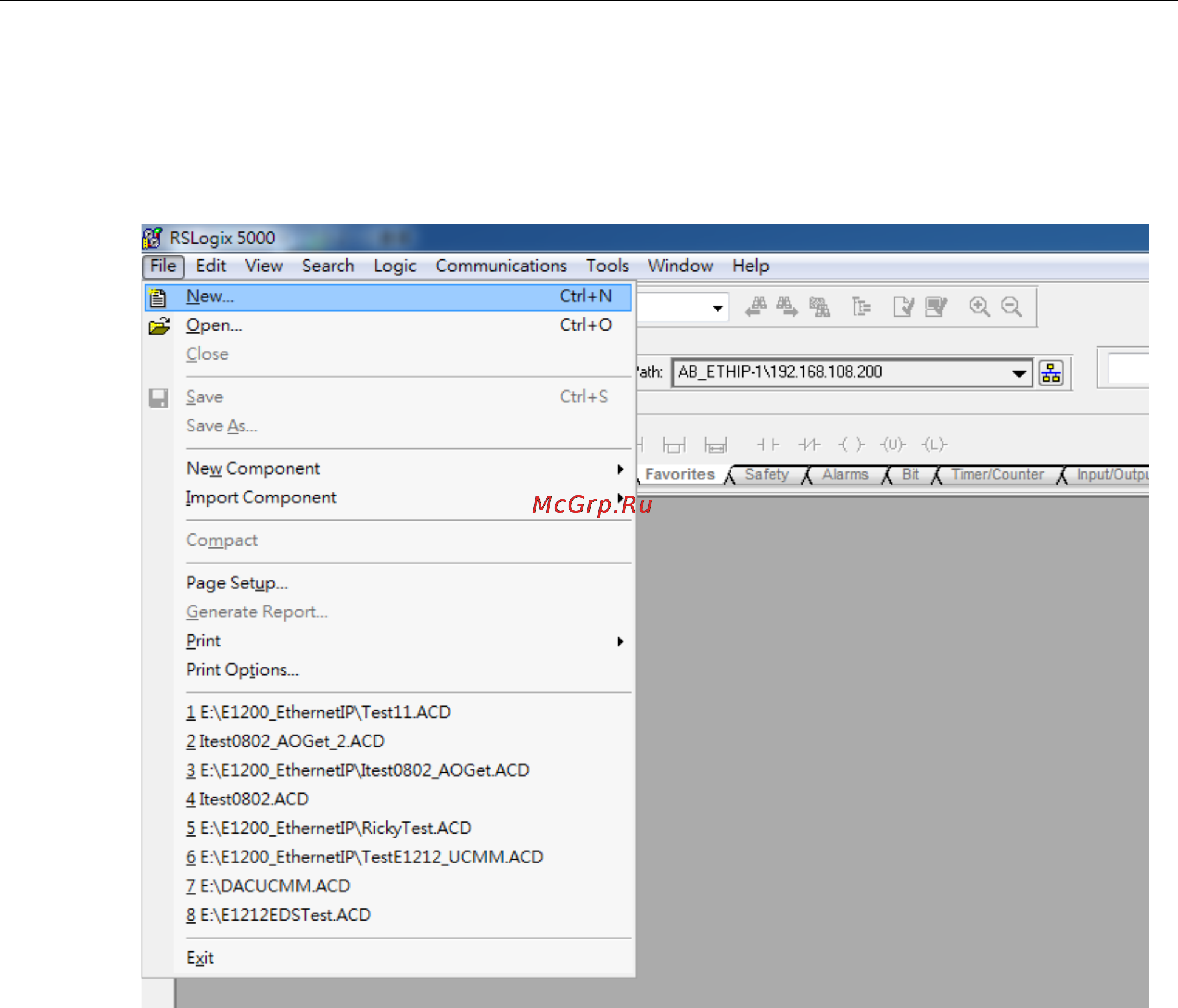Open recent file Test11.ACD

(x=389, y=713)
